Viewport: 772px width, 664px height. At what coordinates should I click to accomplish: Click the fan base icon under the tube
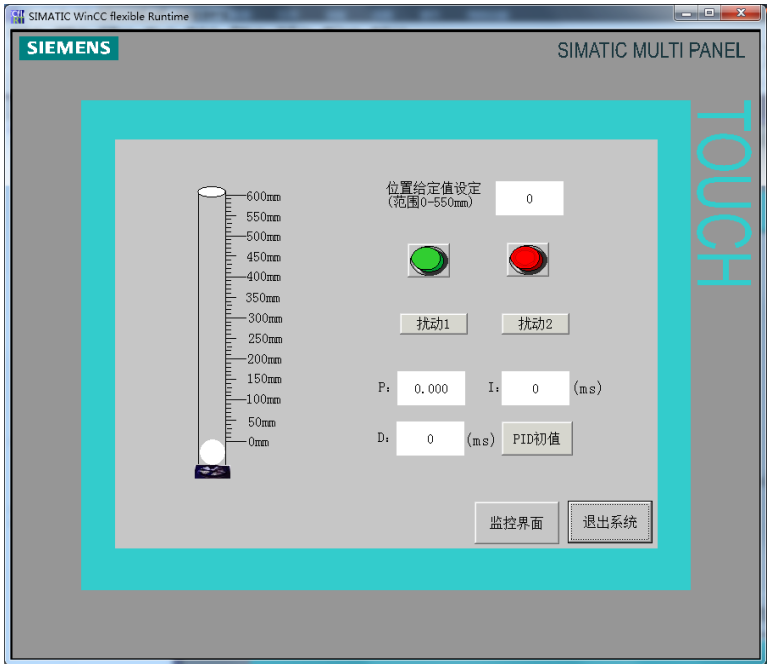point(212,472)
